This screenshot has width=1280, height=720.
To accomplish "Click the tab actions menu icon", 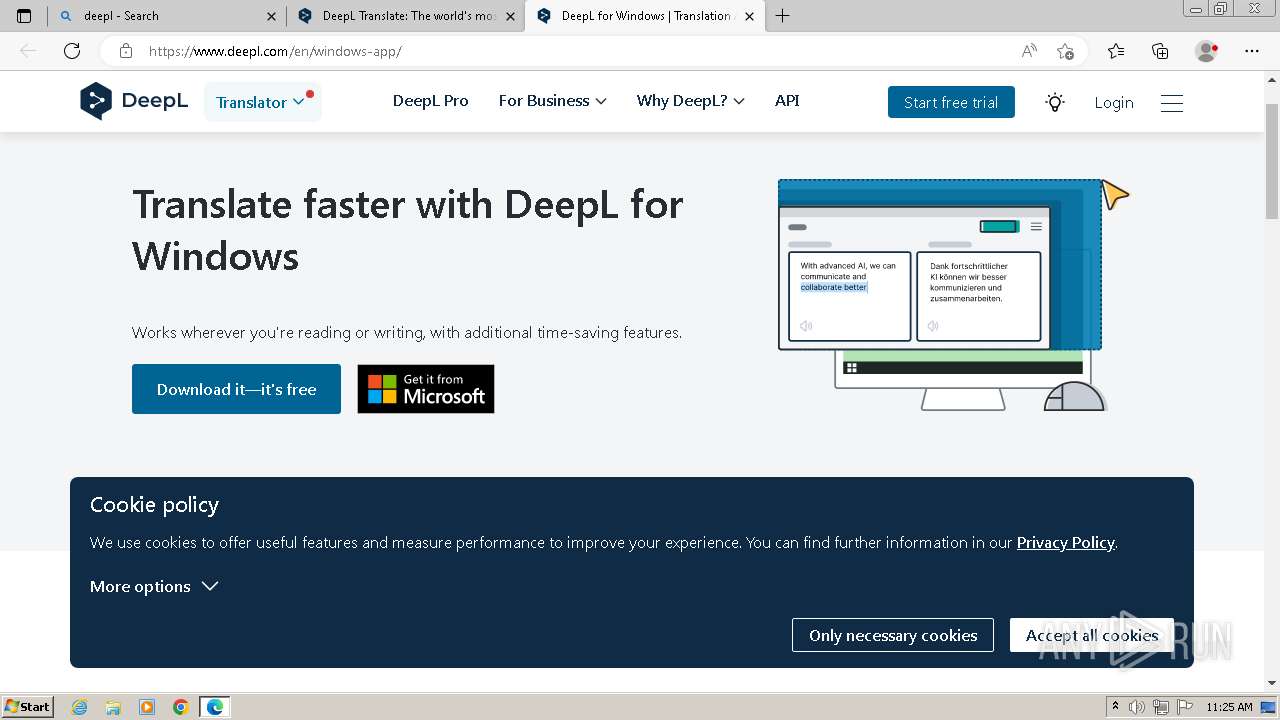I will pos(24,16).
